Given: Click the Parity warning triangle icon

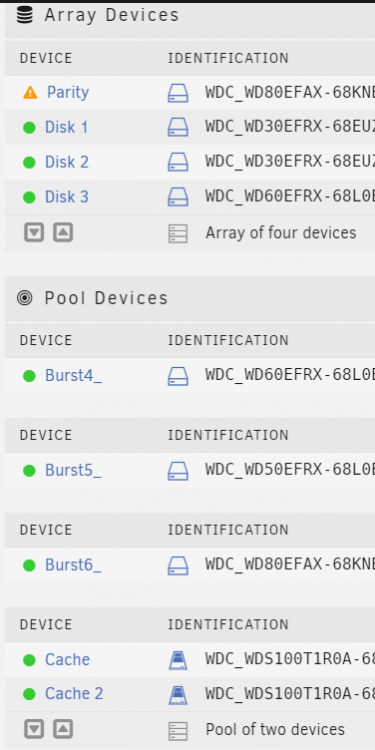Looking at the screenshot, I should click(30, 92).
